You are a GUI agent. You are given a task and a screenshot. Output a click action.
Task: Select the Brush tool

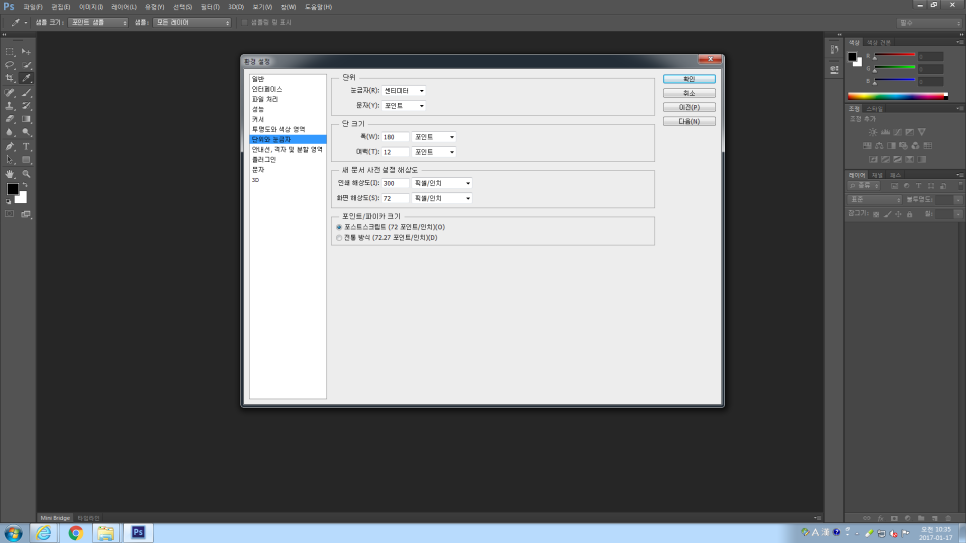point(26,93)
